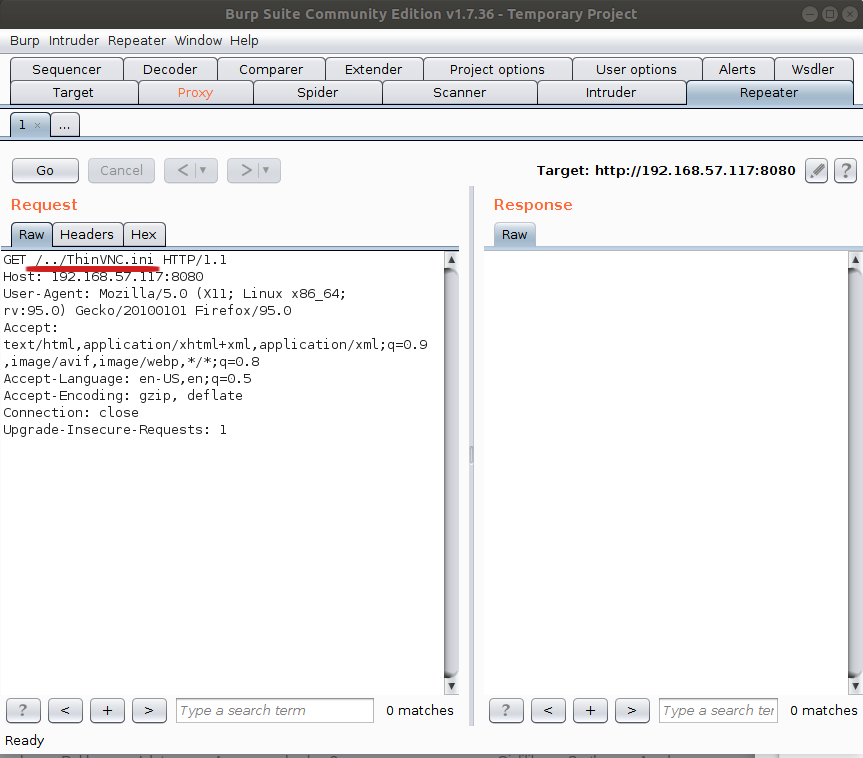Focus the response search term field
Image resolution: width=863 pixels, height=758 pixels.
(718, 711)
